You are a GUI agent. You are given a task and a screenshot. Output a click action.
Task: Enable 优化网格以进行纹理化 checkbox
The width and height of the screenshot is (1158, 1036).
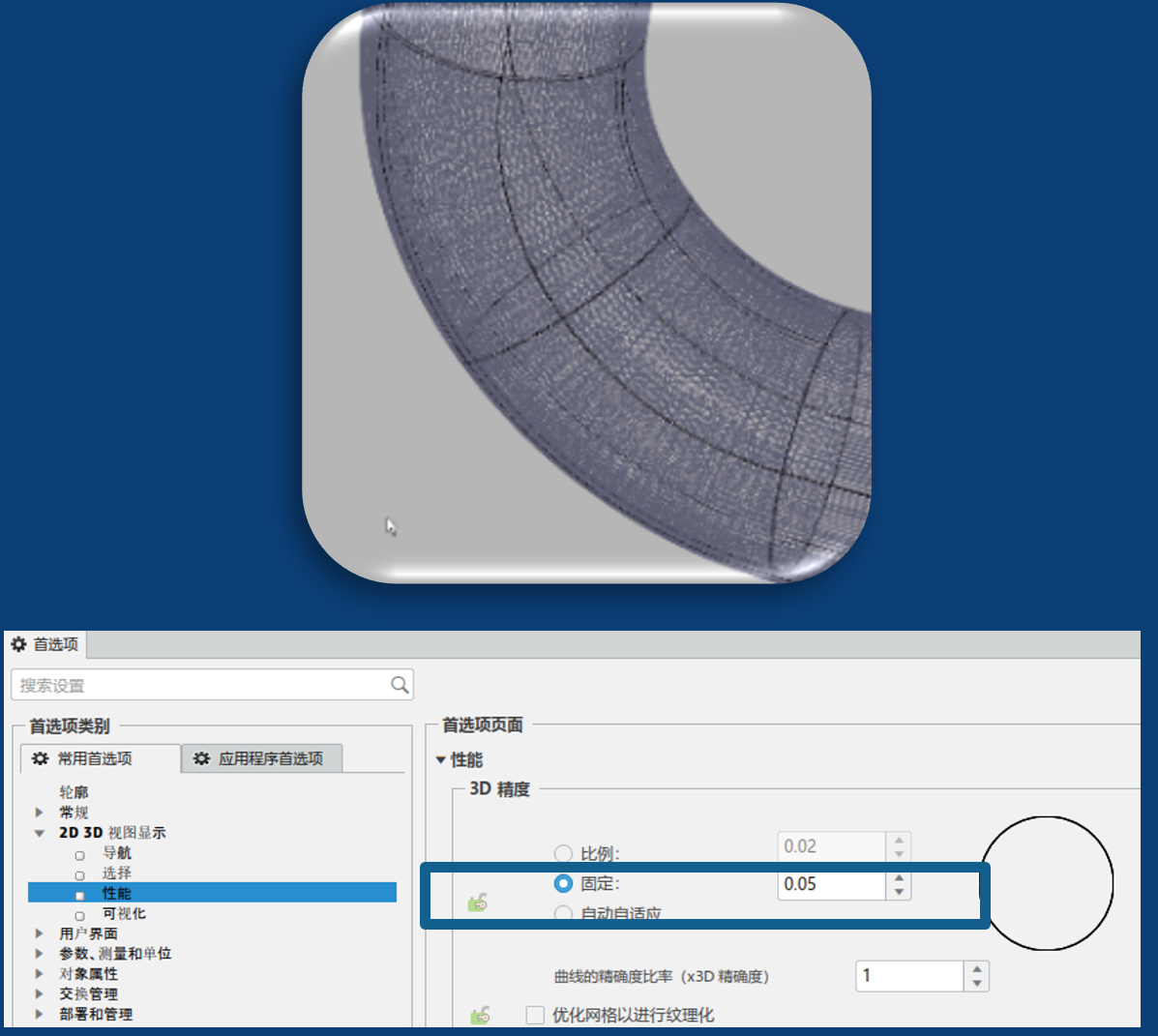pos(535,1015)
